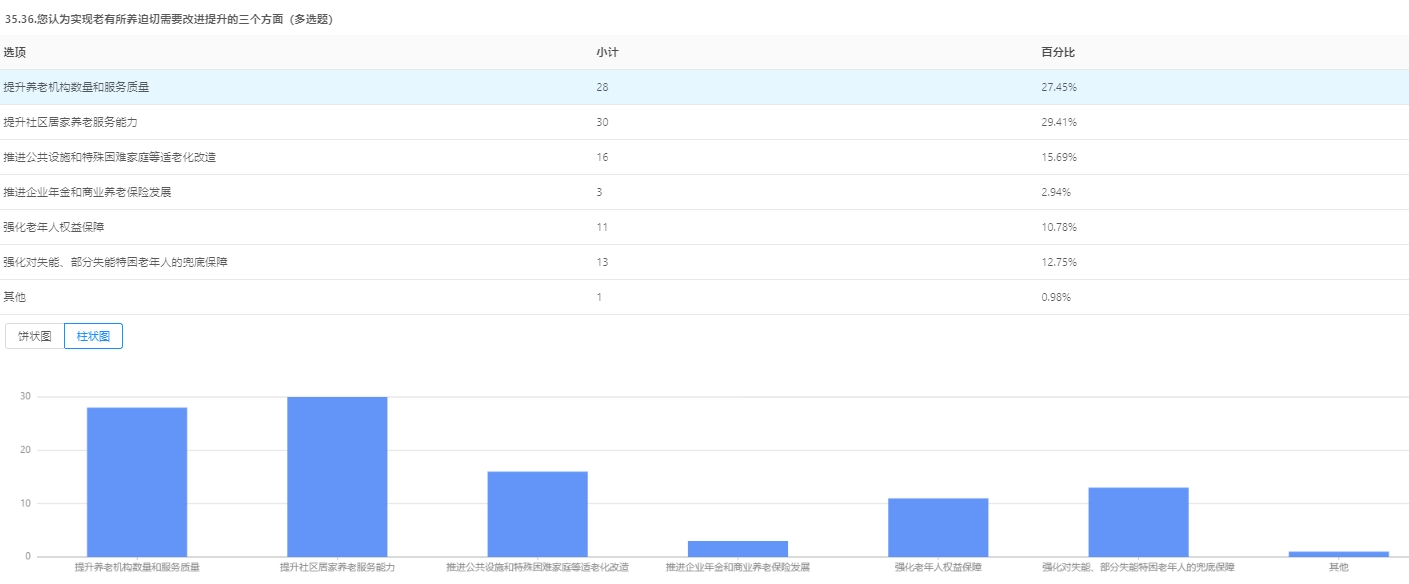Click the bar for 强化对失能、部分失能特困老年人的兜底保障
Viewport: 1409px width, 584px height.
click(1138, 522)
